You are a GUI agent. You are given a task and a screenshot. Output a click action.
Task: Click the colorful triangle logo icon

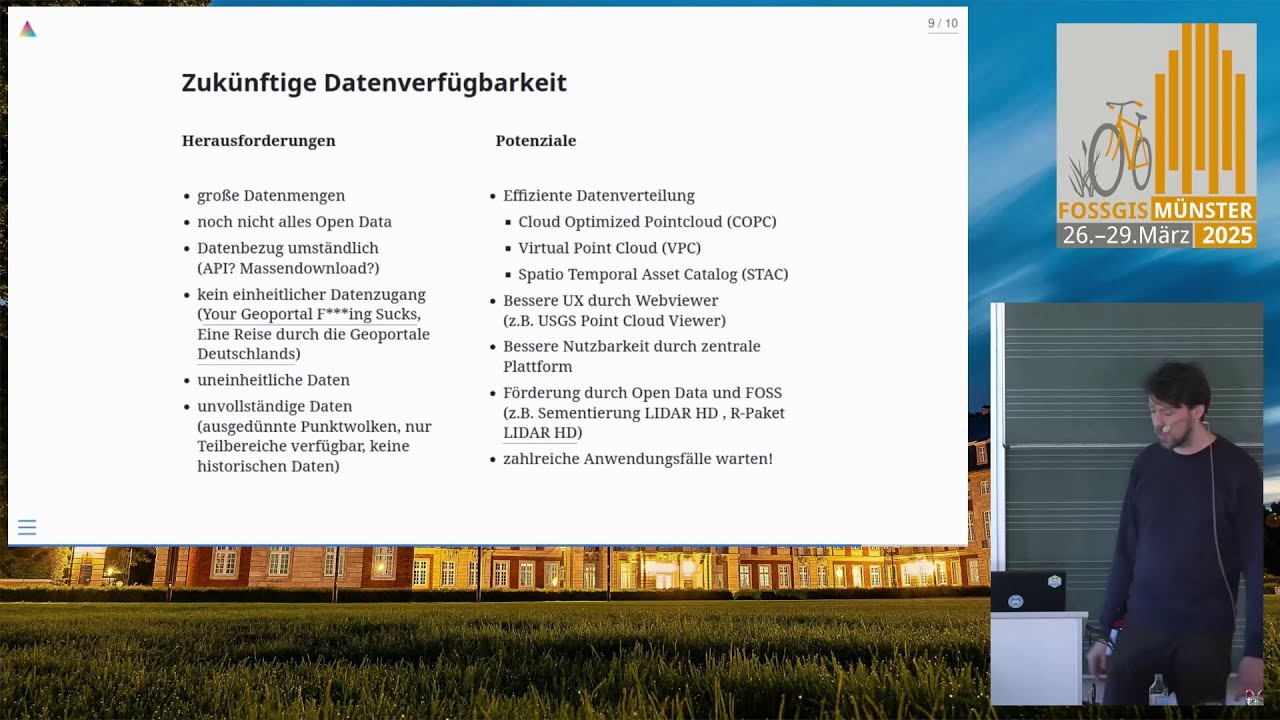tap(28, 29)
